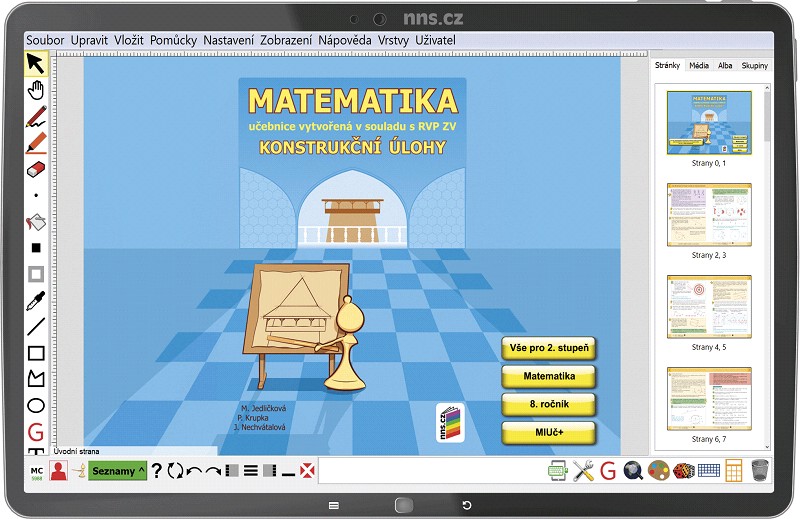Select the straight line tool
This screenshot has height=519, width=800.
pos(36,327)
